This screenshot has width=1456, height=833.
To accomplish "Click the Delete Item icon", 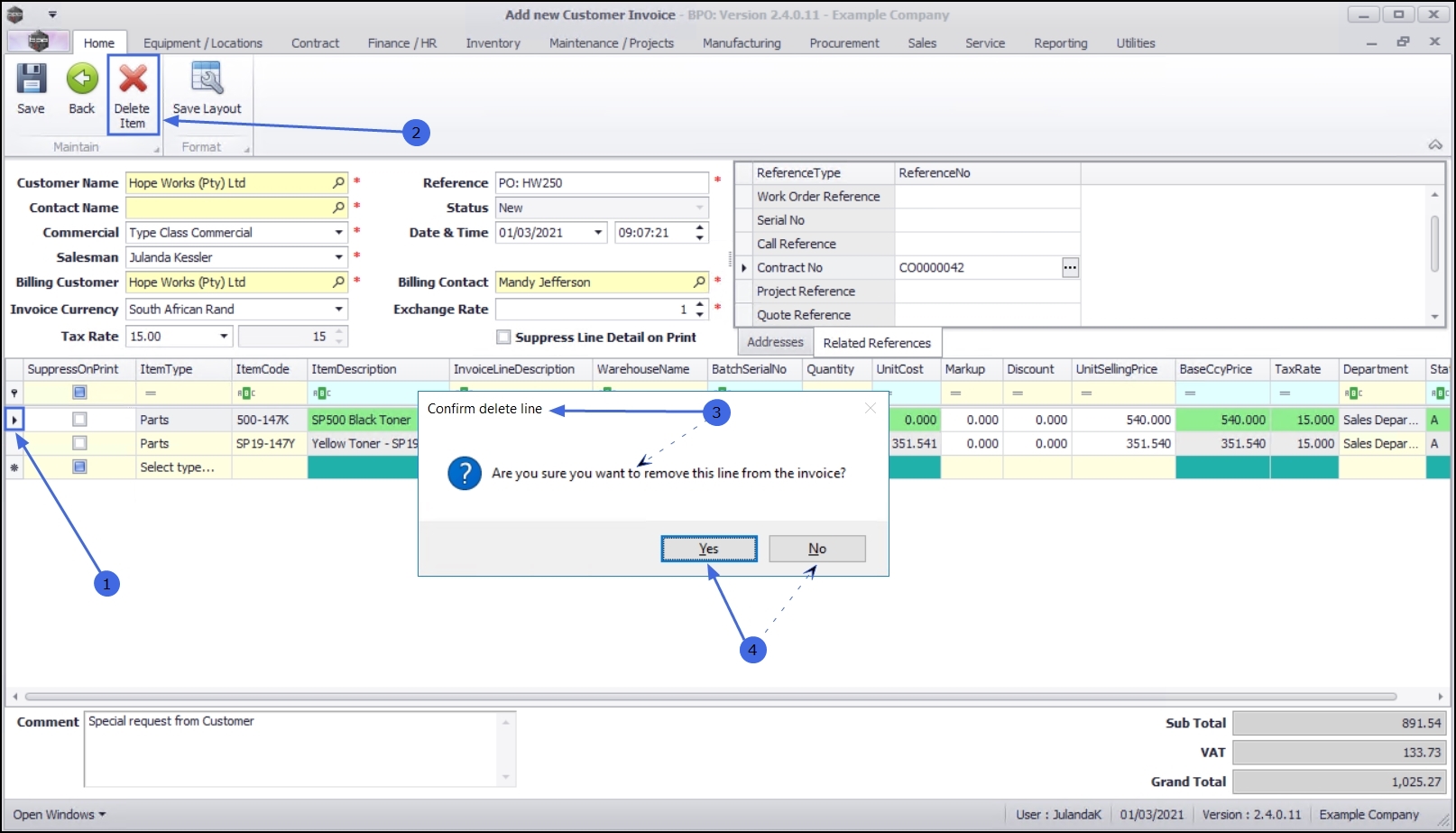I will point(133,94).
